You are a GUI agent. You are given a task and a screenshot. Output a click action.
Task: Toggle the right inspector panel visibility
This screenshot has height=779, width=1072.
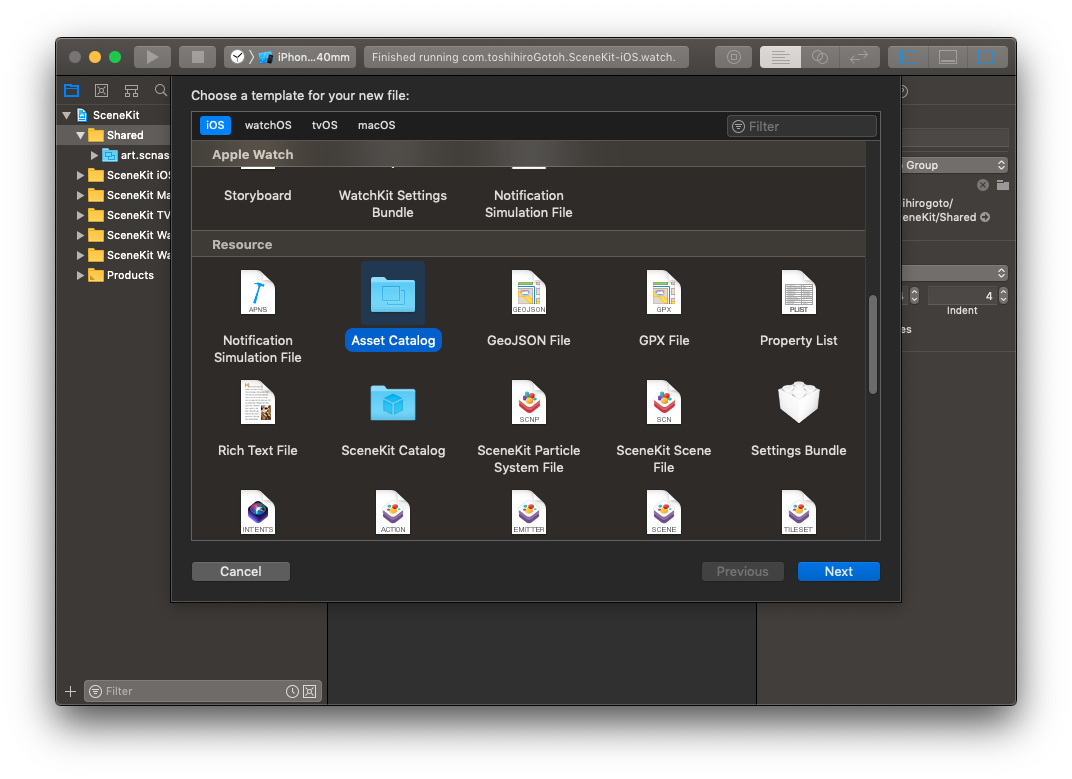pyautogui.click(x=988, y=57)
